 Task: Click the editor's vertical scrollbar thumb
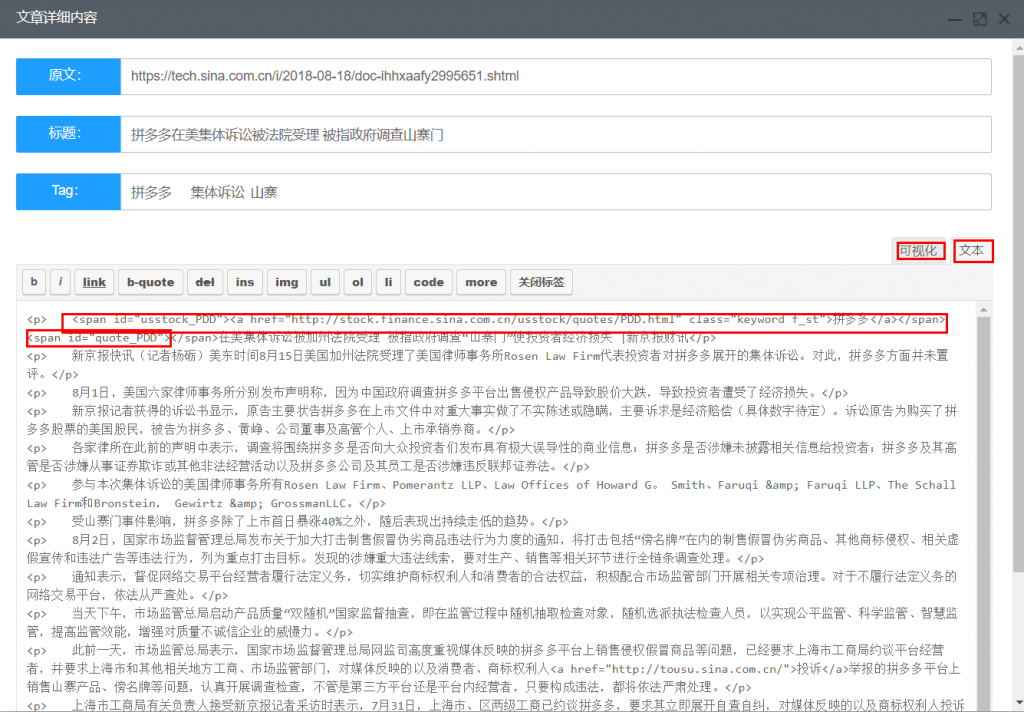click(984, 513)
